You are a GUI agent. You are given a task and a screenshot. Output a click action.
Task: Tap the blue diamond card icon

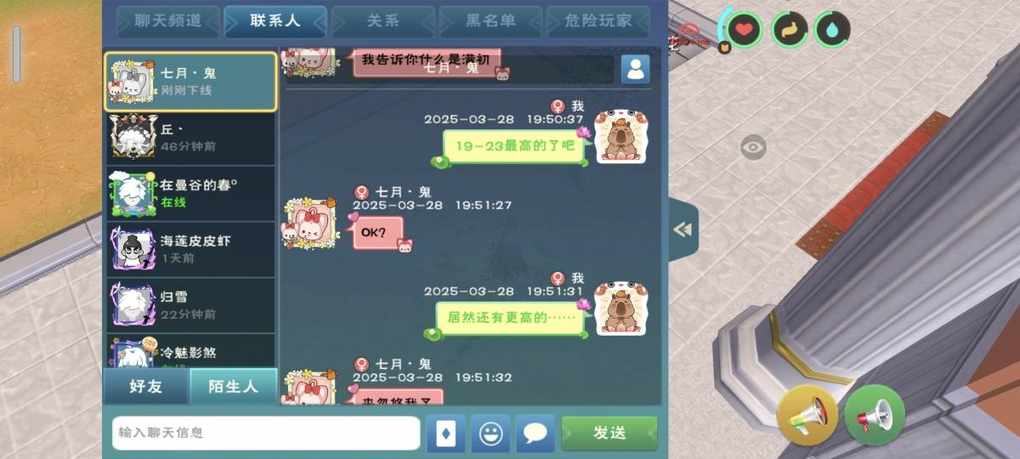446,433
